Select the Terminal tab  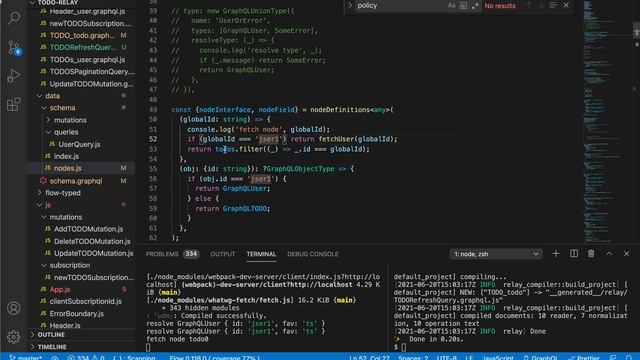[261, 254]
